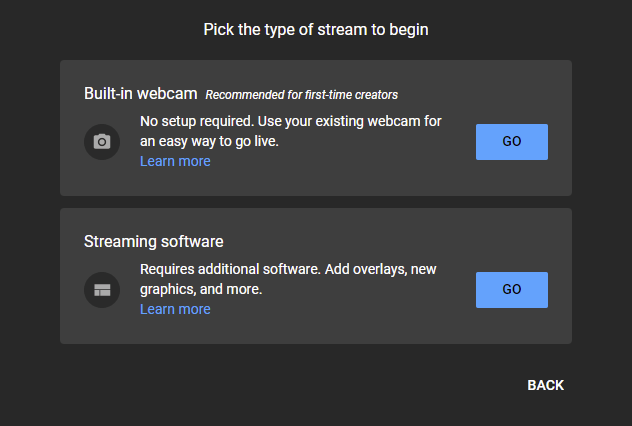Click the layout icon for Streaming software
This screenshot has width=632, height=426.
(x=101, y=290)
